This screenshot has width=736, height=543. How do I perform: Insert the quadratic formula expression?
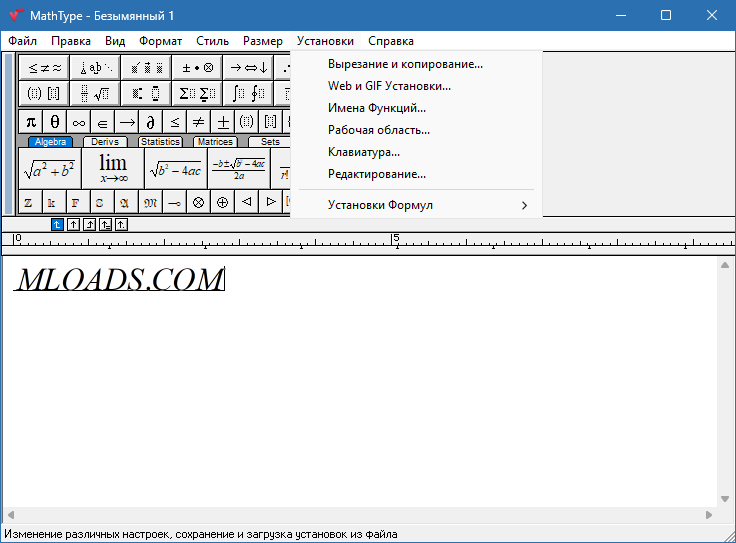click(239, 168)
